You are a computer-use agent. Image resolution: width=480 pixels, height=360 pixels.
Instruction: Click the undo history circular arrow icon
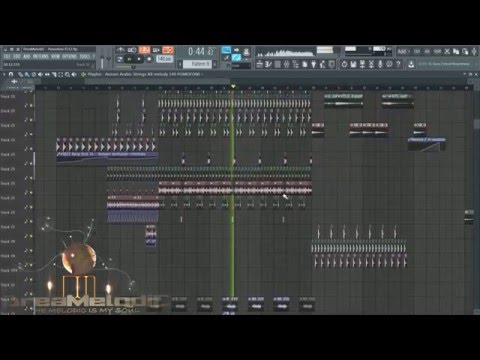point(344,64)
